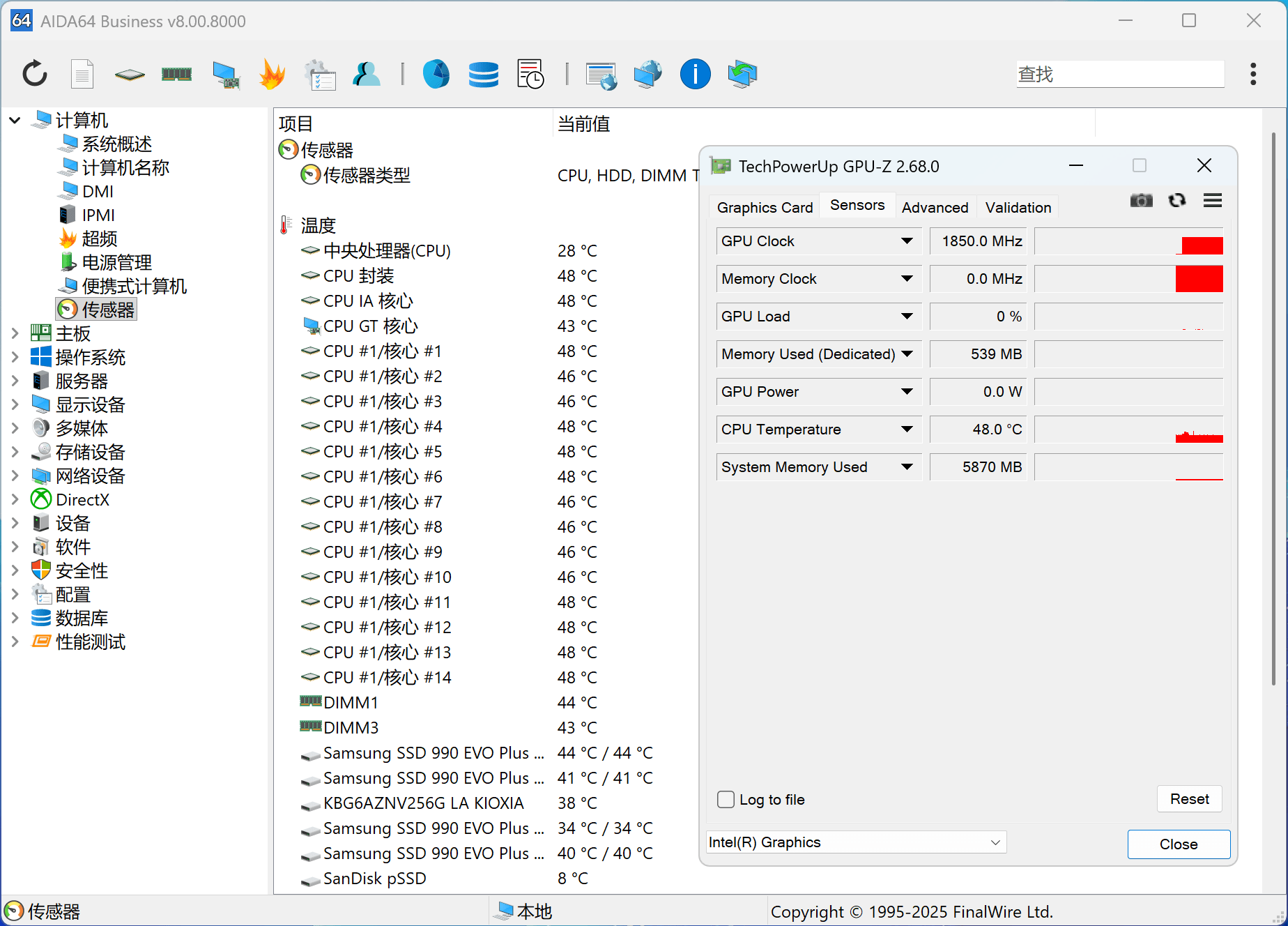Click the flame stability test icon
Image resolution: width=1288 pixels, height=926 pixels.
click(x=272, y=74)
